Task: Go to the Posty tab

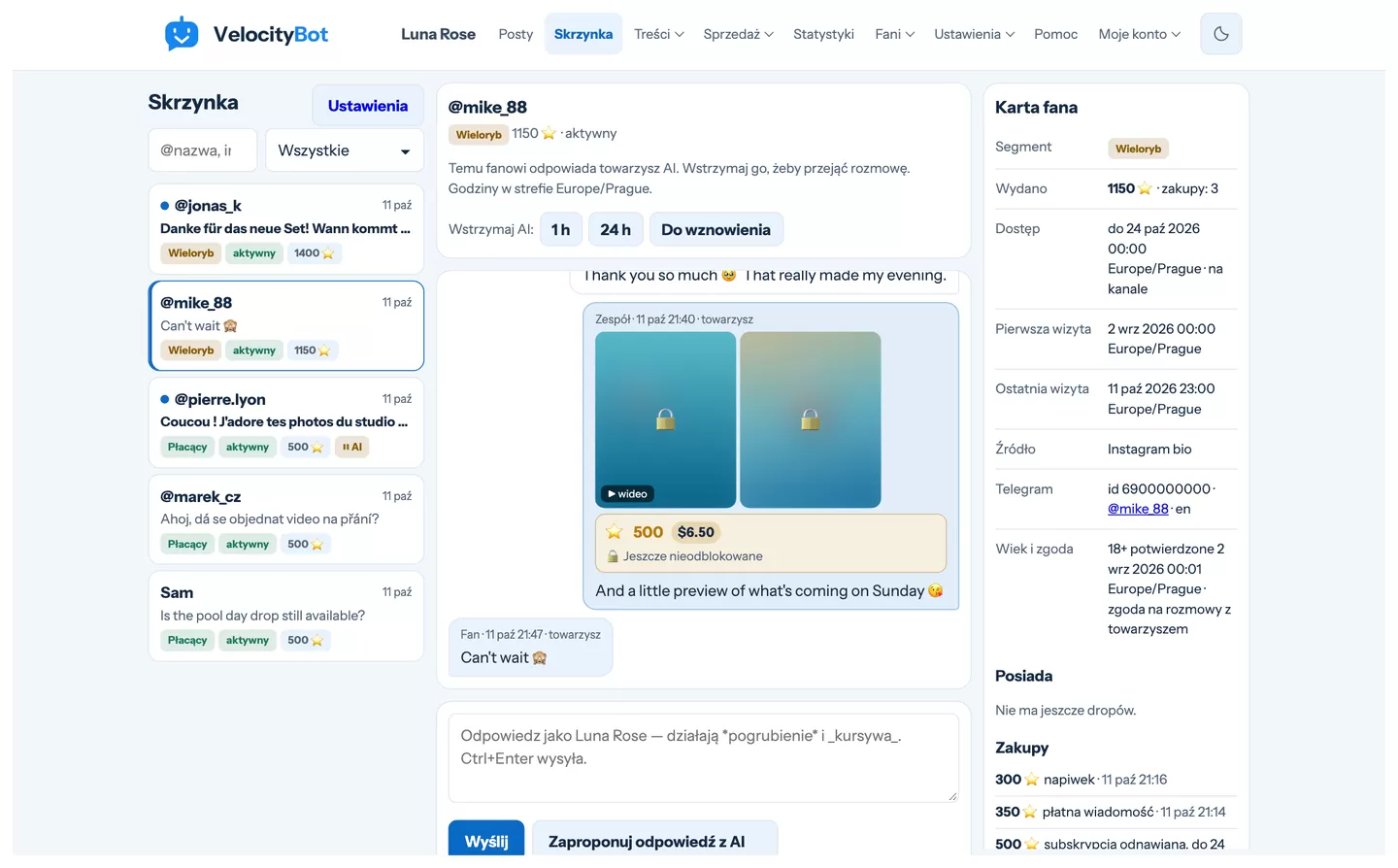Action: tap(516, 34)
